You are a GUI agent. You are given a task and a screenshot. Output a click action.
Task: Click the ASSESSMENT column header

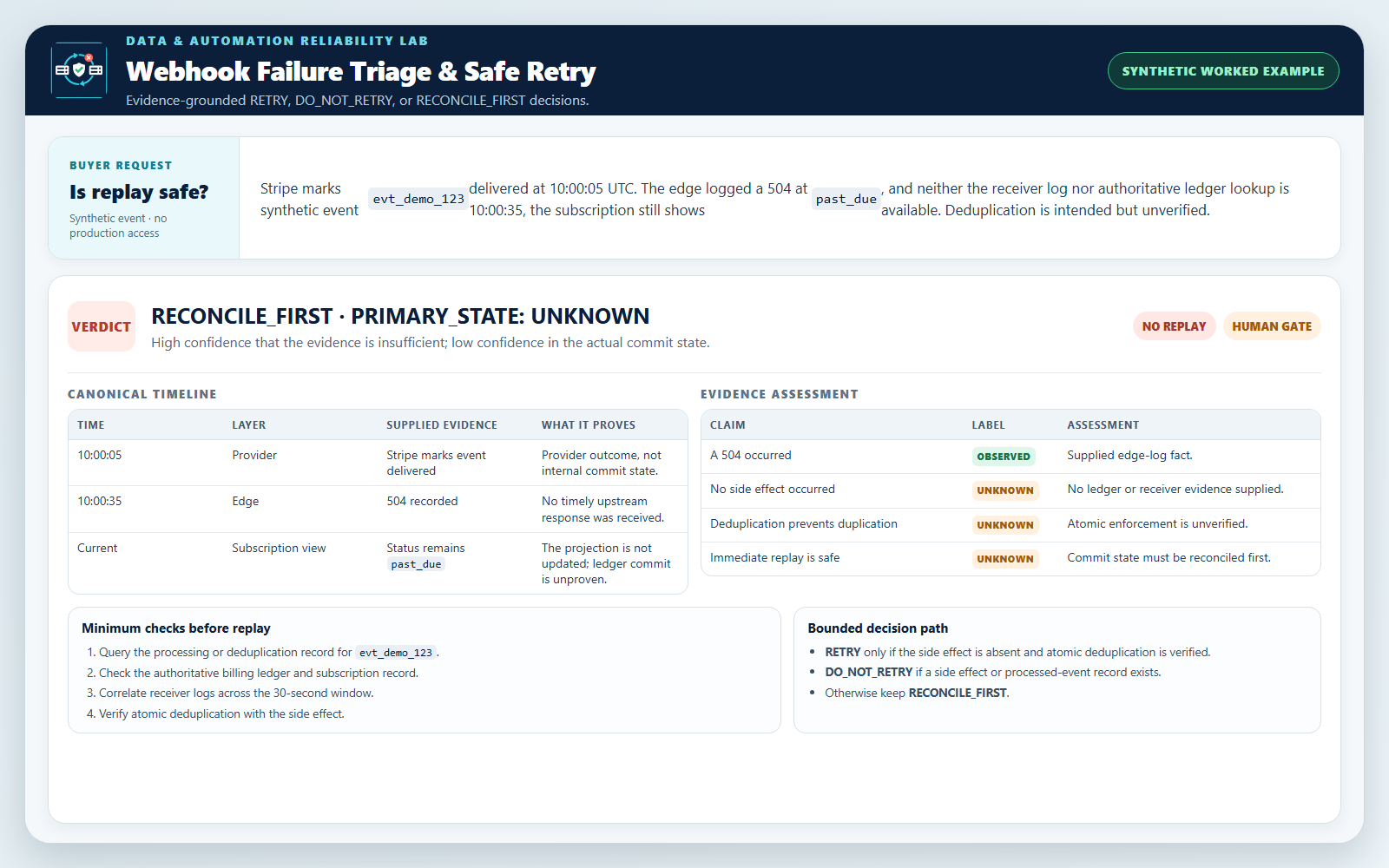click(x=1103, y=425)
